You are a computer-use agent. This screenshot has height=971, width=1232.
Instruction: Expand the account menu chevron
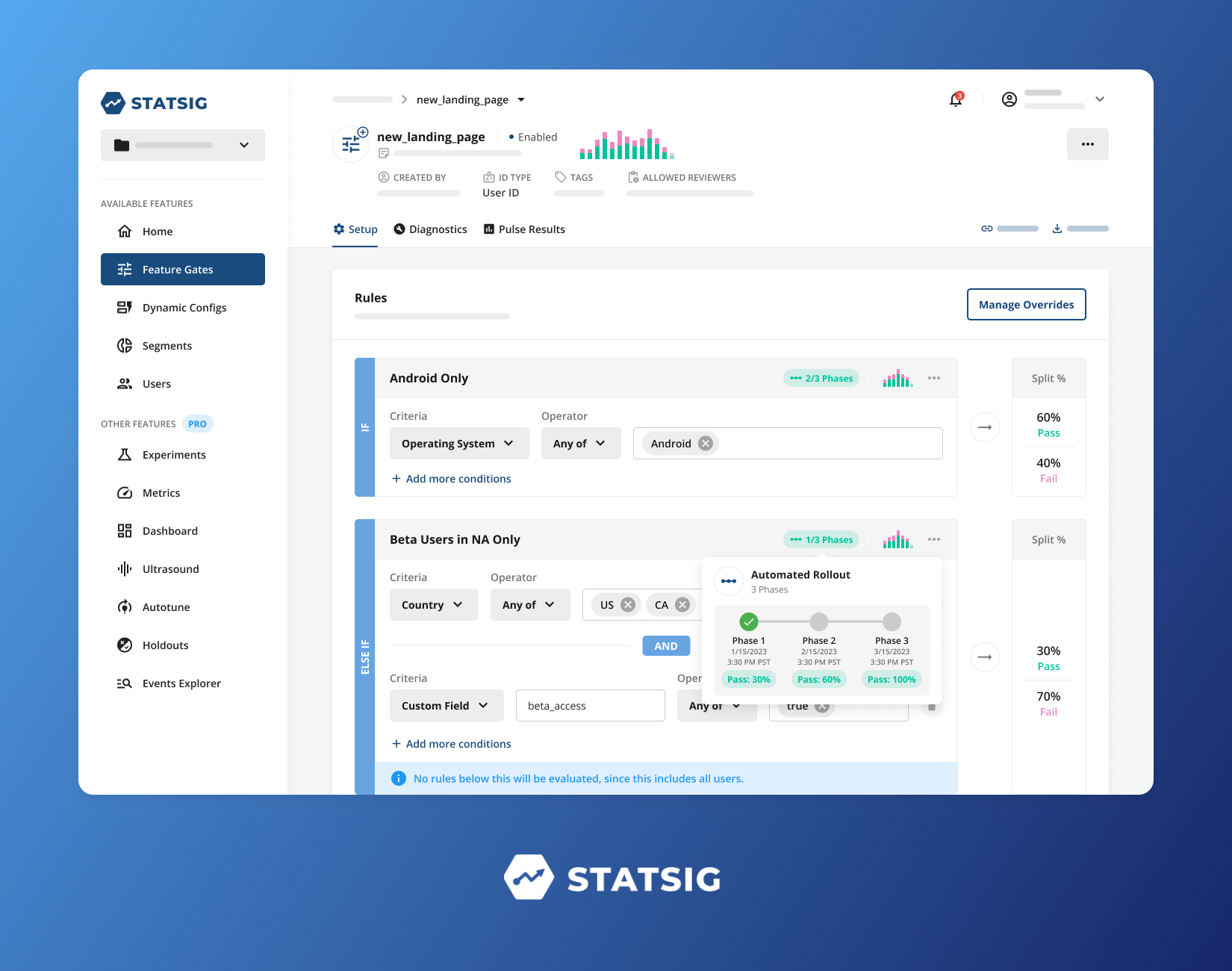(x=1100, y=99)
